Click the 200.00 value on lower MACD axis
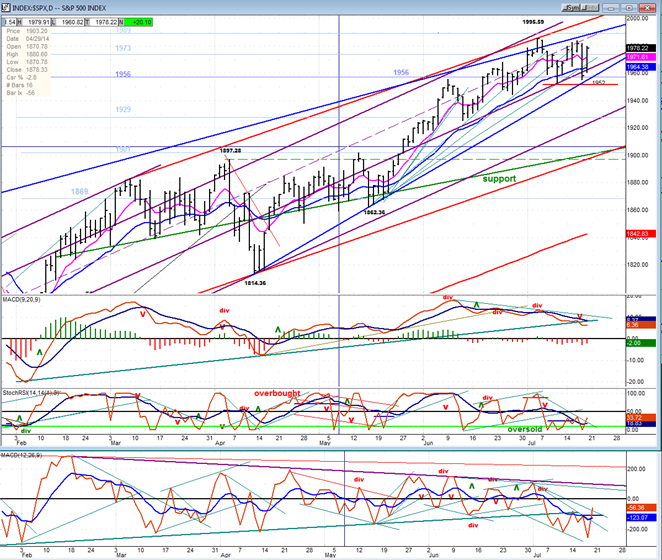The image size is (662, 560). pos(636,469)
